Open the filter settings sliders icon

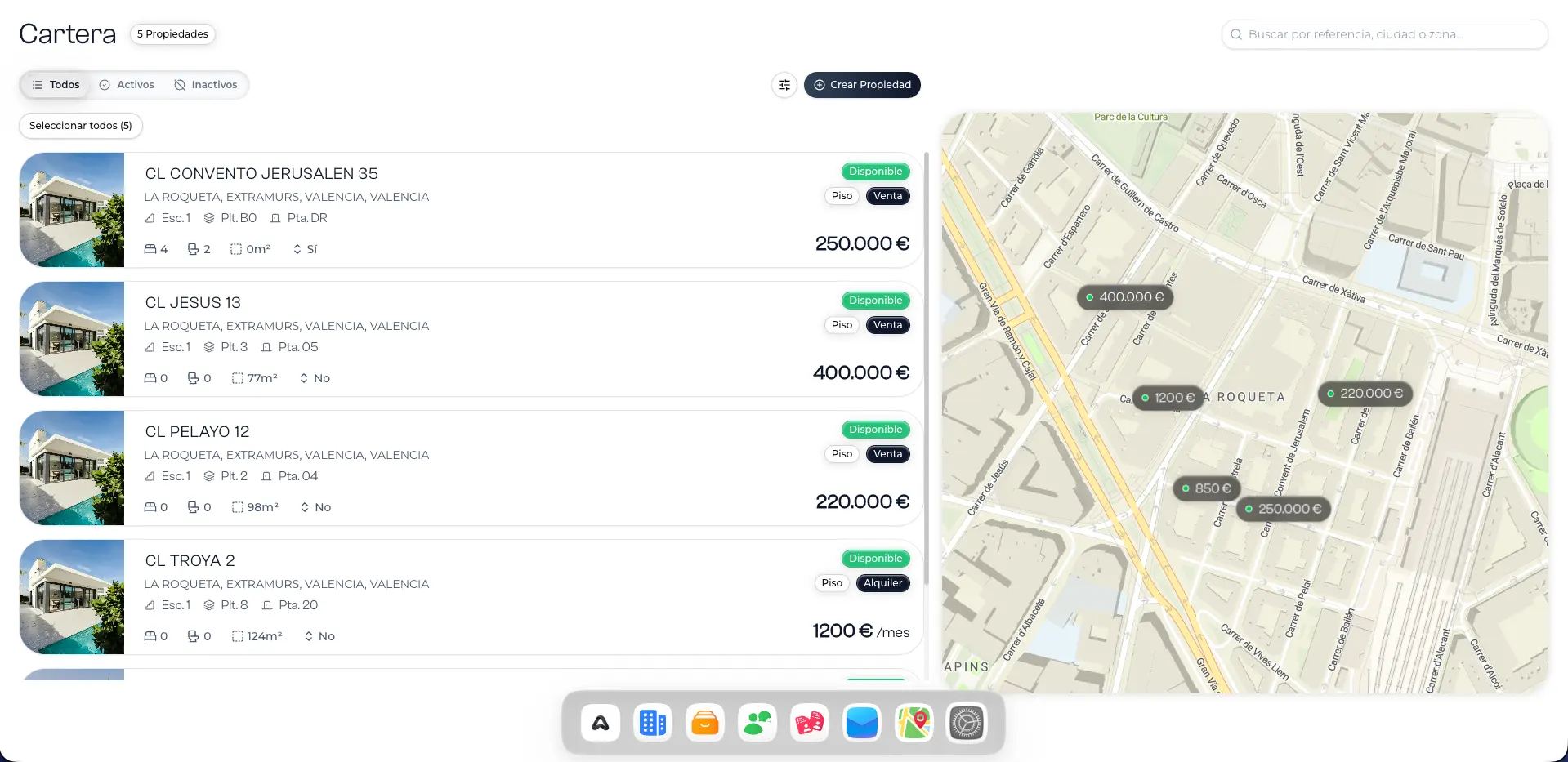pyautogui.click(x=784, y=85)
